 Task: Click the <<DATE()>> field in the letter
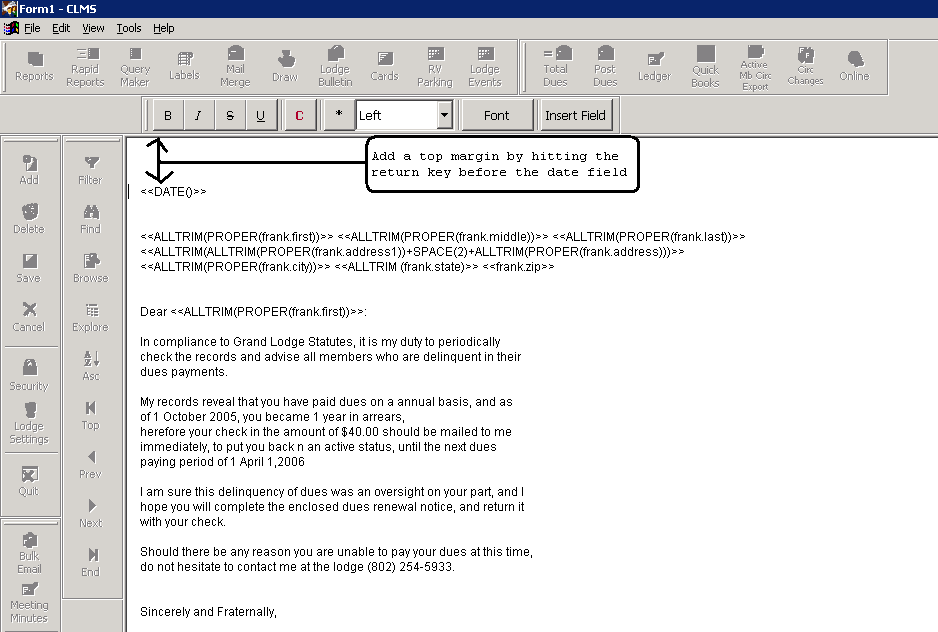[x=173, y=191]
